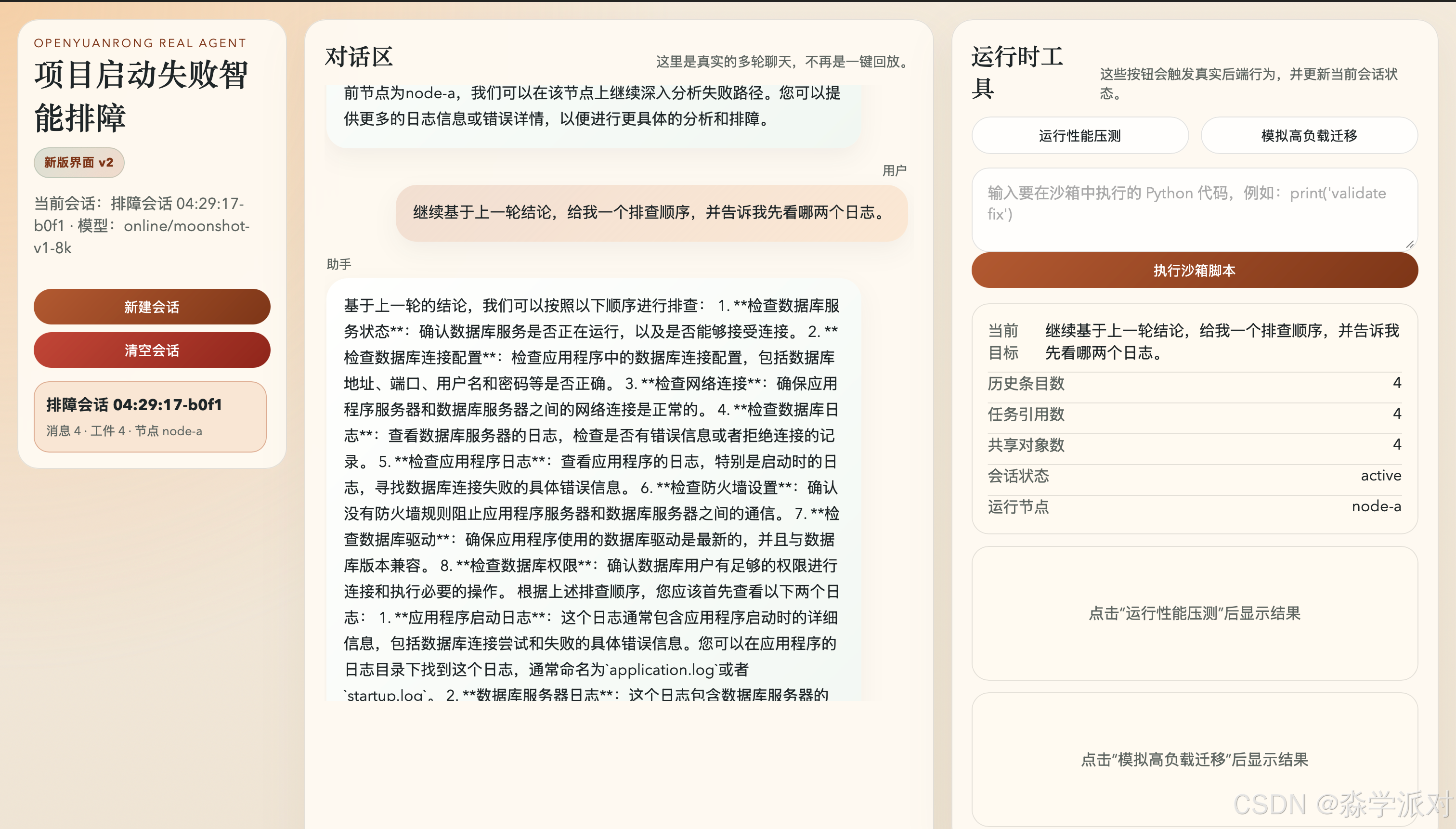Click the 会话状态 active status row
The image size is (1456, 829).
tap(1194, 476)
